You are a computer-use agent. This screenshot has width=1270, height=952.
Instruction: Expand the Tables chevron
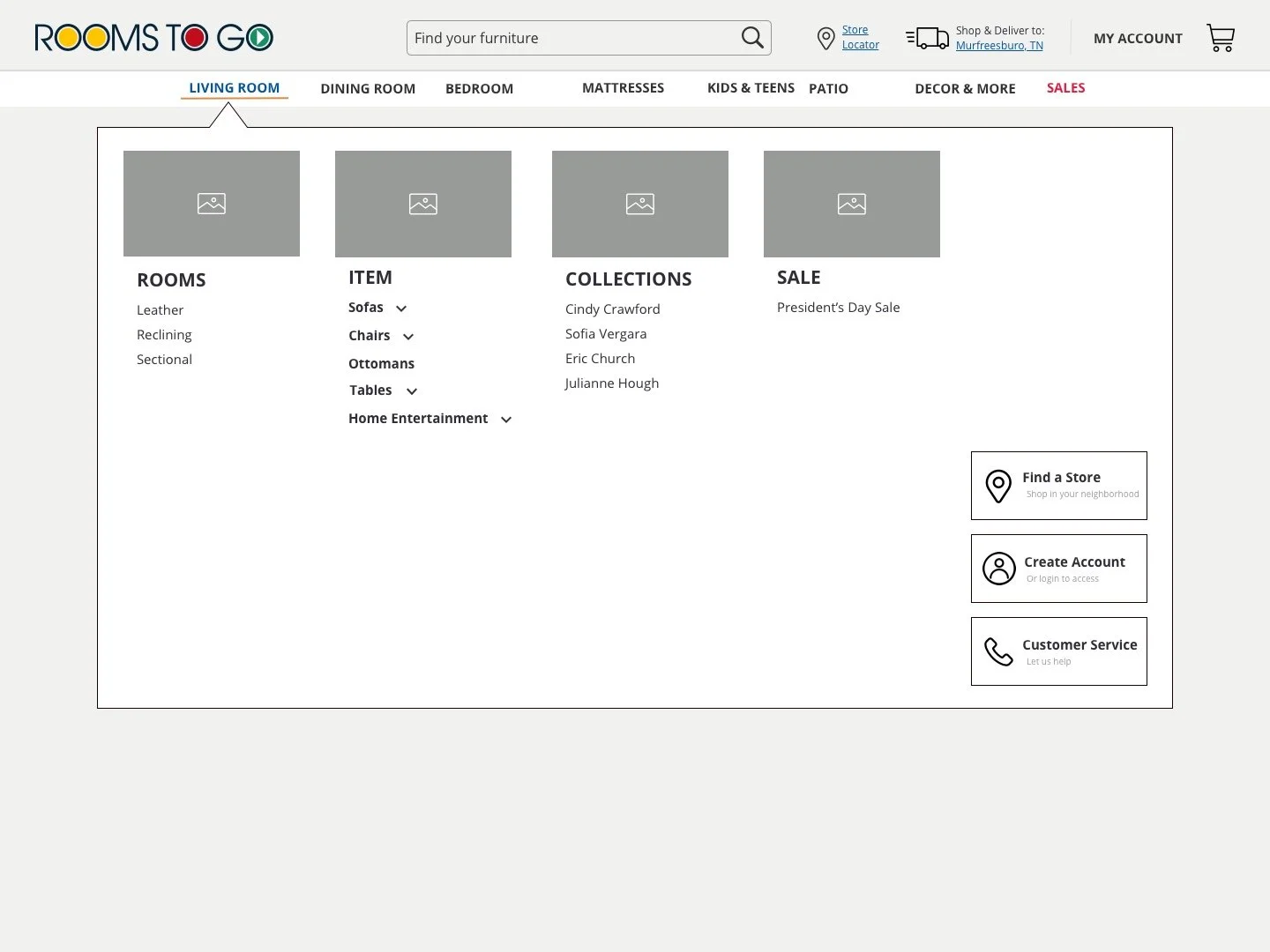pyautogui.click(x=412, y=391)
